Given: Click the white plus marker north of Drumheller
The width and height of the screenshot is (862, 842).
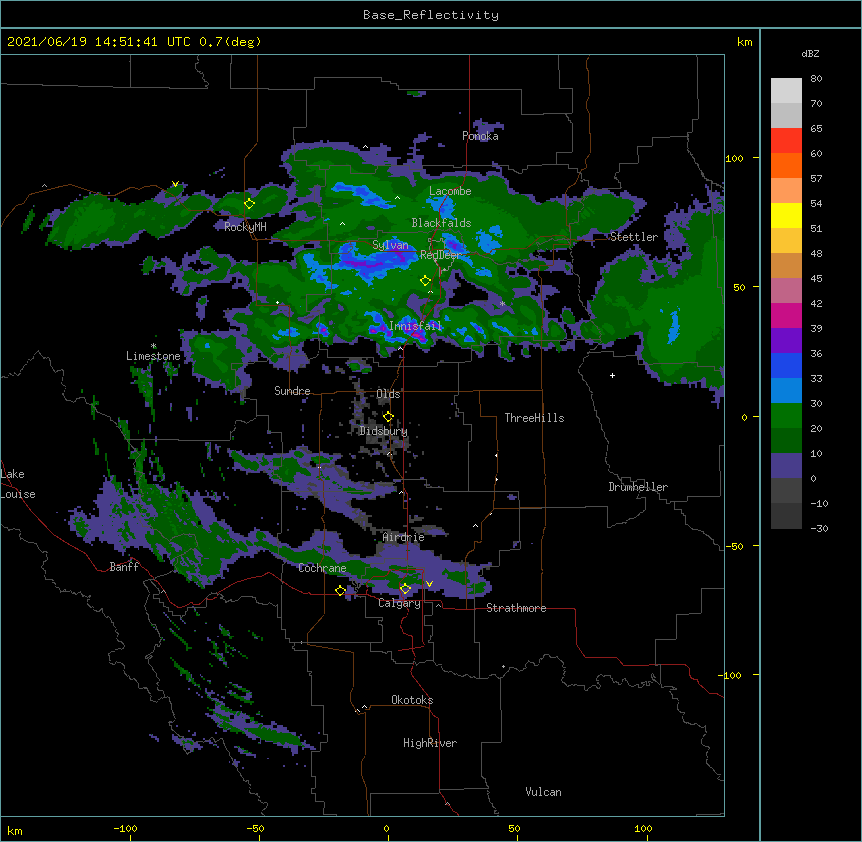Looking at the screenshot, I should [612, 375].
